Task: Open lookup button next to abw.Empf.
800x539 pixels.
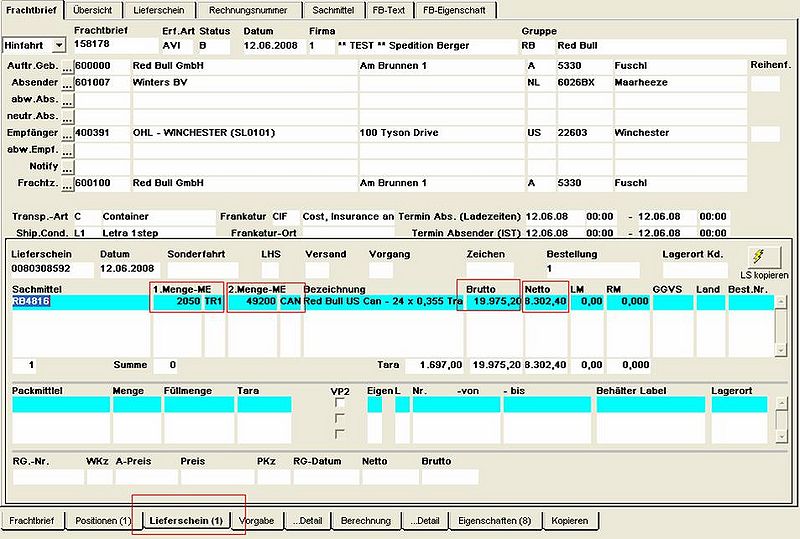Action: coord(67,151)
